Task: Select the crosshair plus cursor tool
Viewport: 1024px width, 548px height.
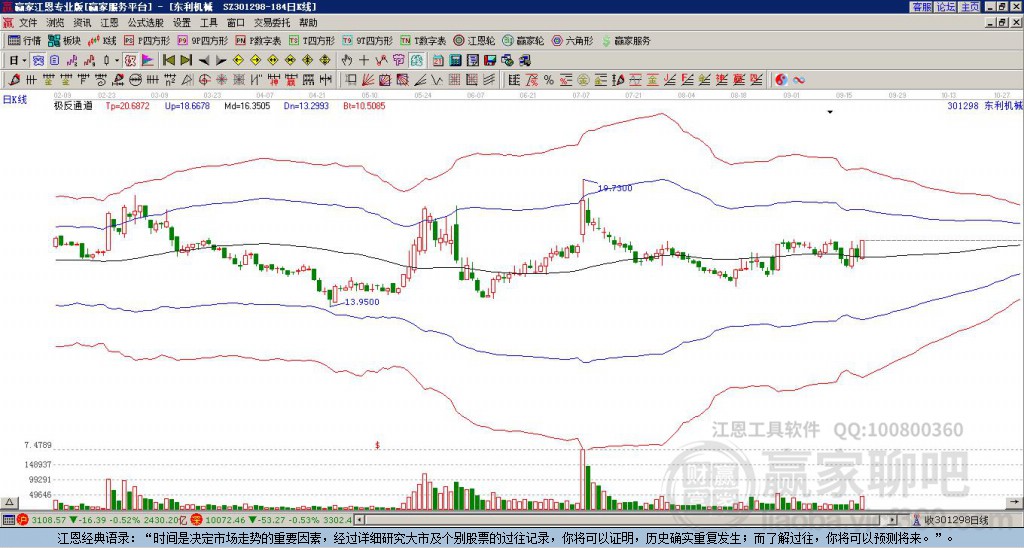Action: pos(364,61)
